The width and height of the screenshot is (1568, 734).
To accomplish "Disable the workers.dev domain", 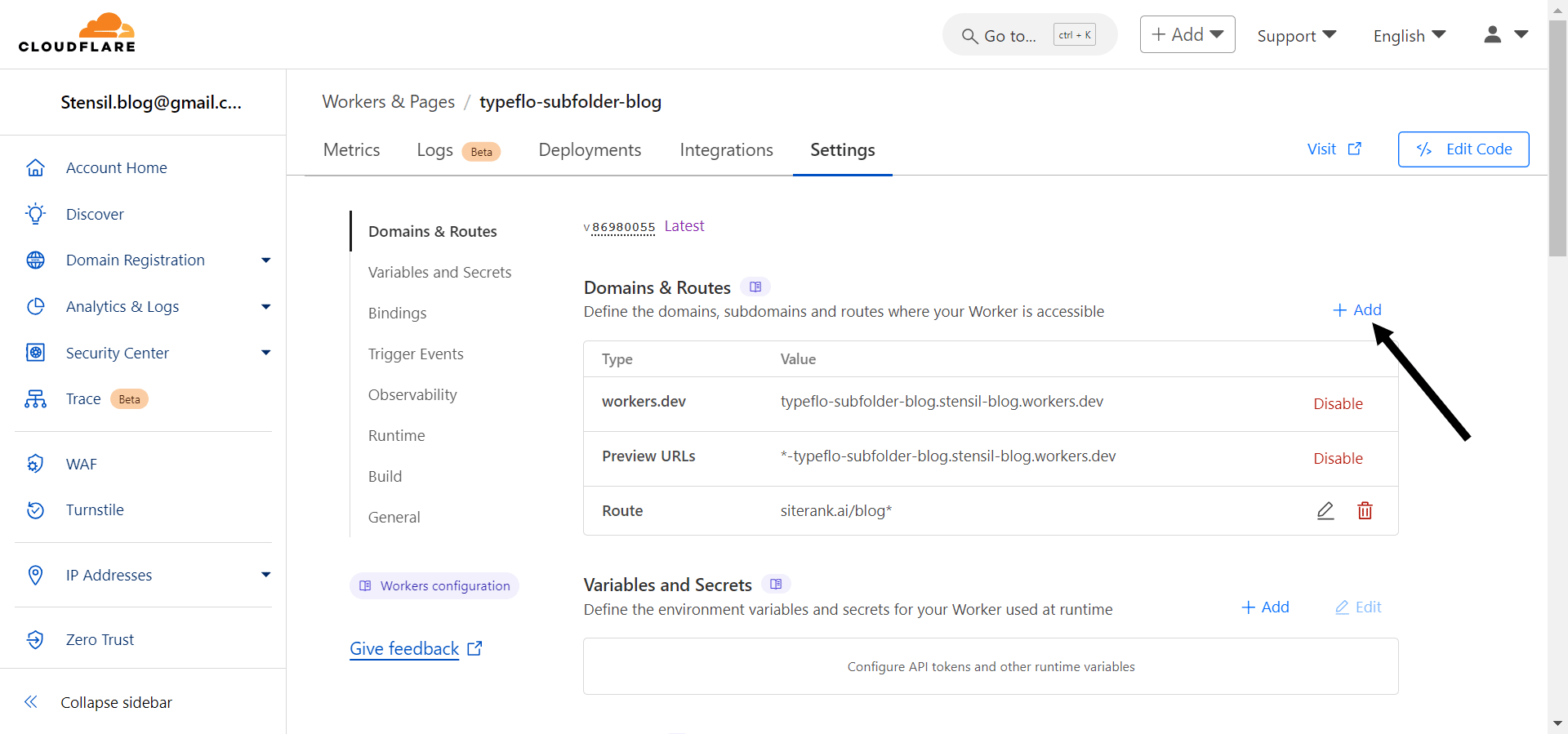I will tap(1337, 404).
